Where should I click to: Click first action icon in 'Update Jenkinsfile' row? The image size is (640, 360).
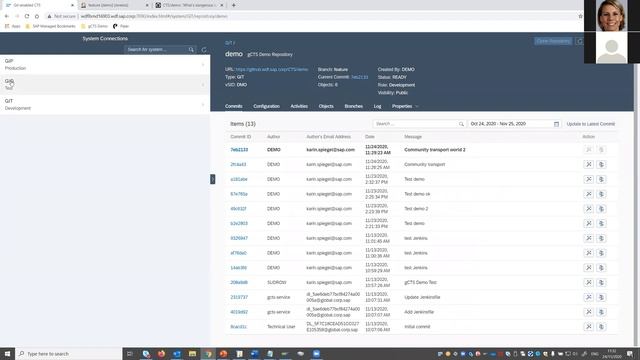tap(589, 297)
